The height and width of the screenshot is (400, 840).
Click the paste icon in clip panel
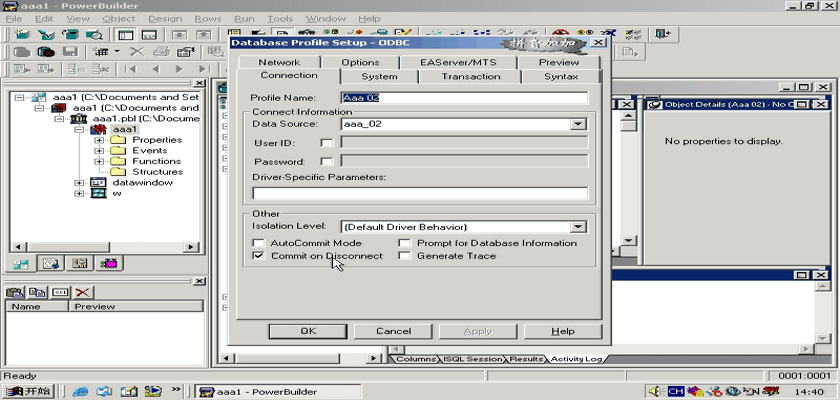point(16,292)
